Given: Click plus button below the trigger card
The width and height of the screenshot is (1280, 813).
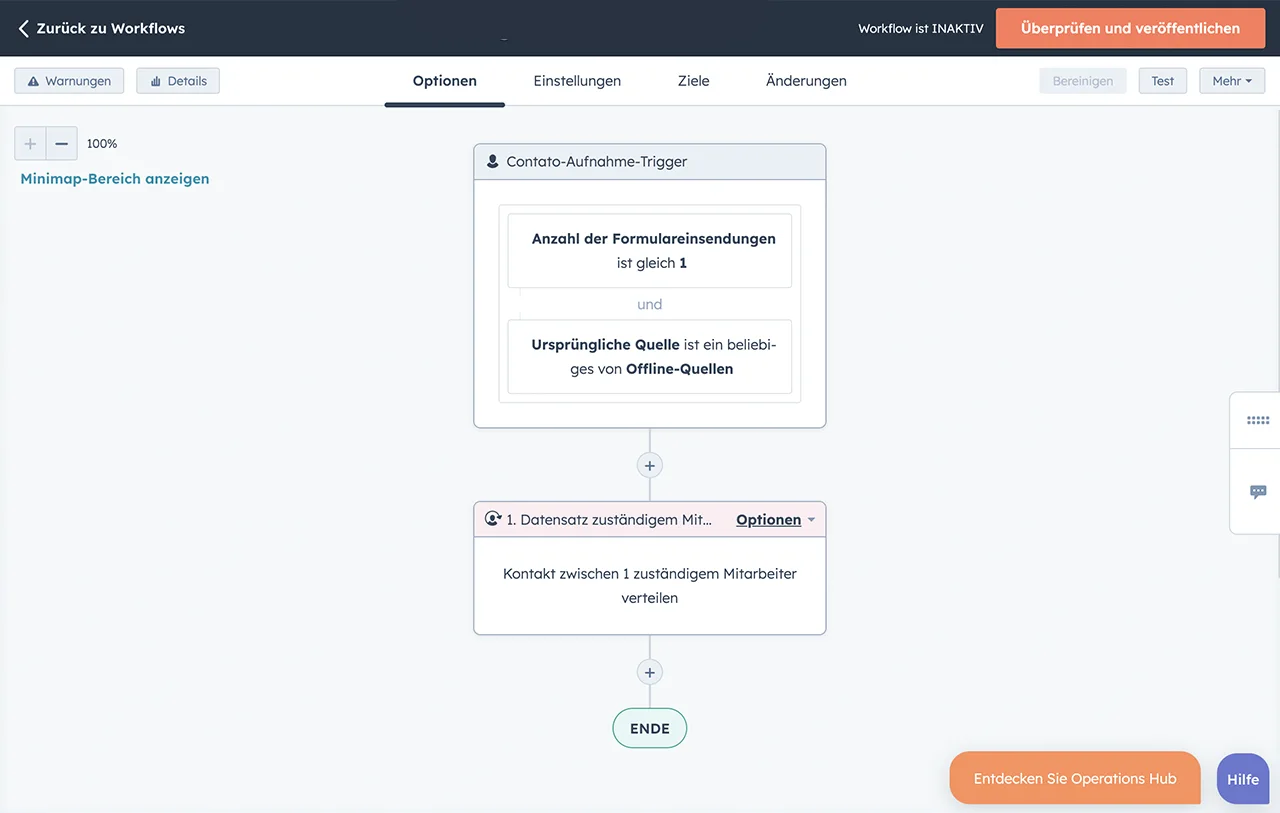Looking at the screenshot, I should (x=650, y=465).
